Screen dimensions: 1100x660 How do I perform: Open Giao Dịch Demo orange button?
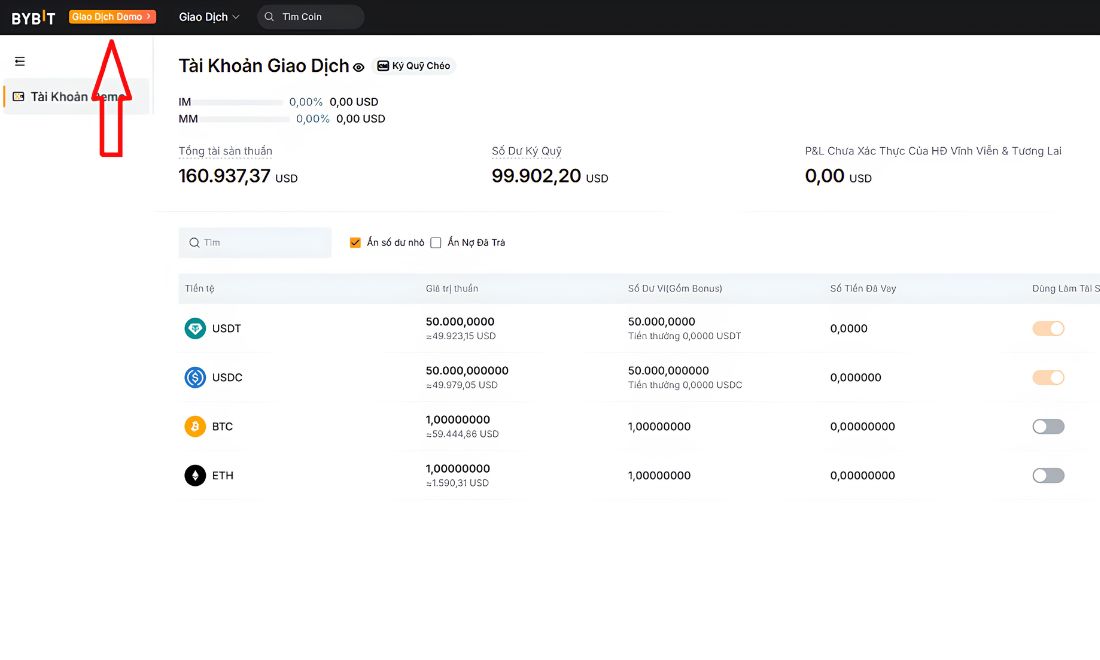tap(112, 17)
